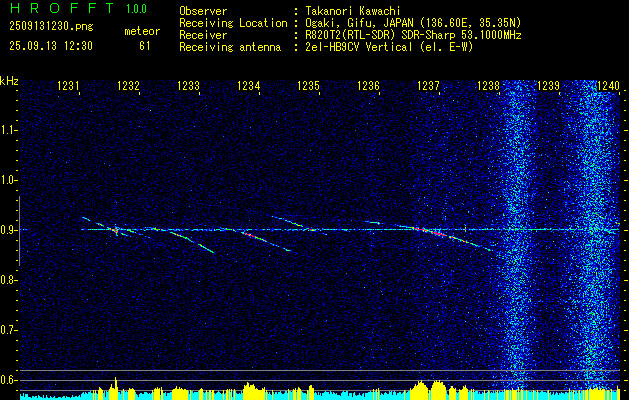Click the version number 1.0.0
Screen dimensions: 629x400
[136, 9]
